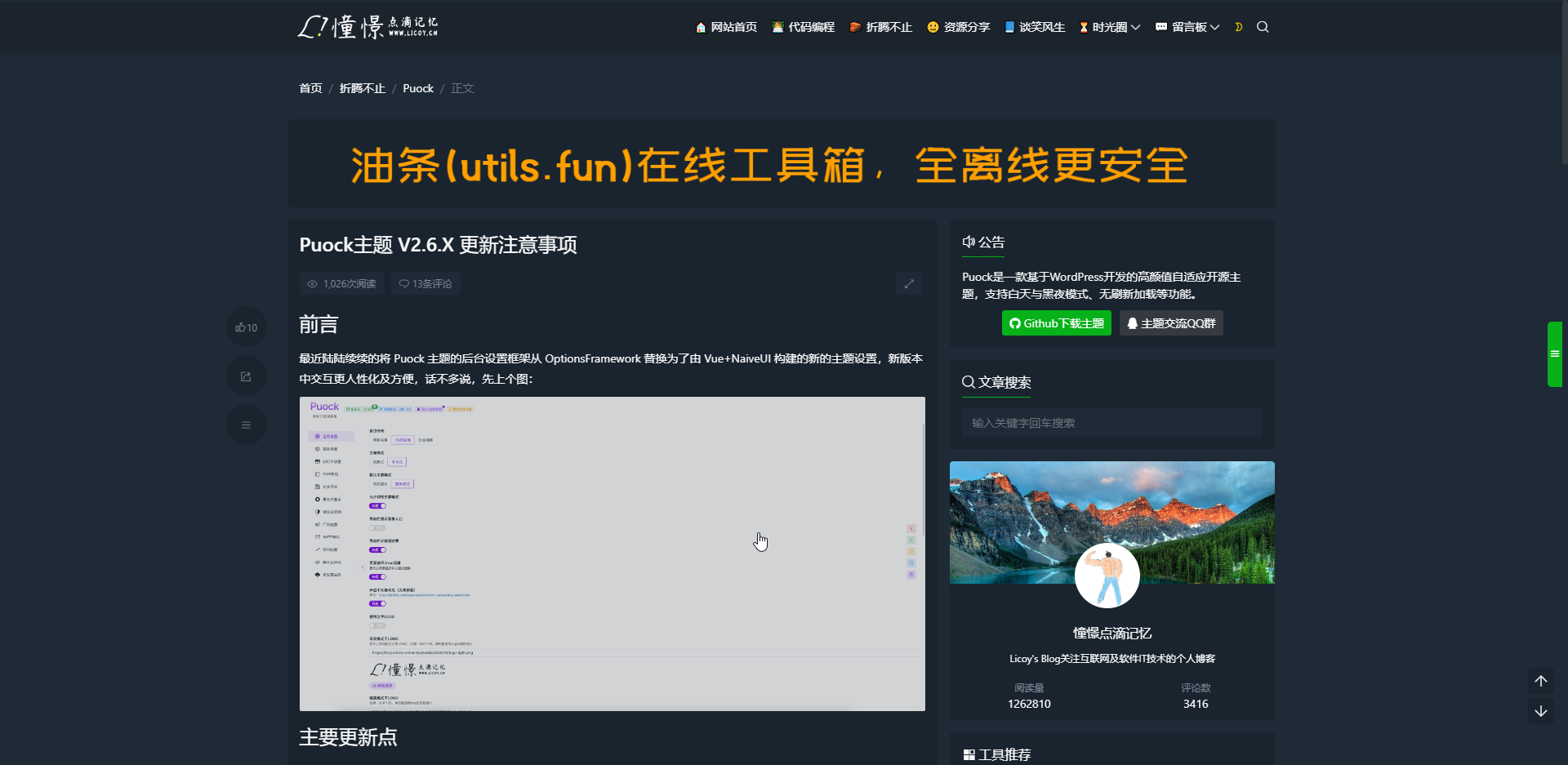The height and width of the screenshot is (765, 1568).
Task: Toggle dark mode with the moon icon
Action: point(1238,27)
